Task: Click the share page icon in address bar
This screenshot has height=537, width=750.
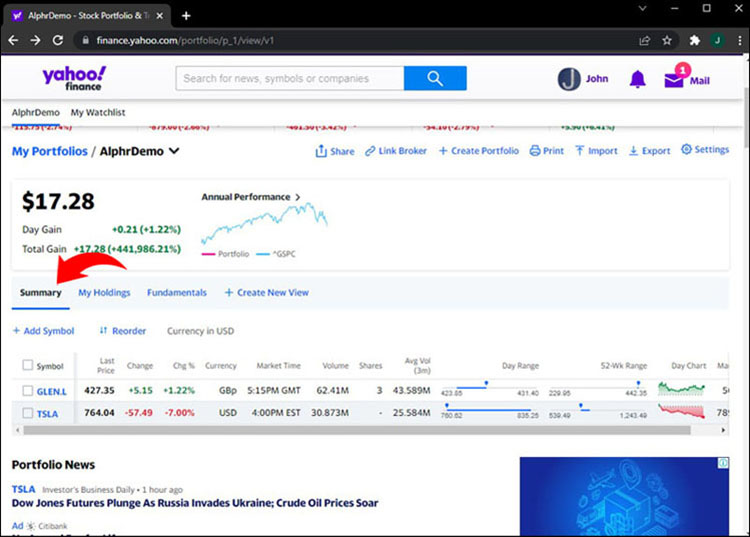Action: (645, 41)
